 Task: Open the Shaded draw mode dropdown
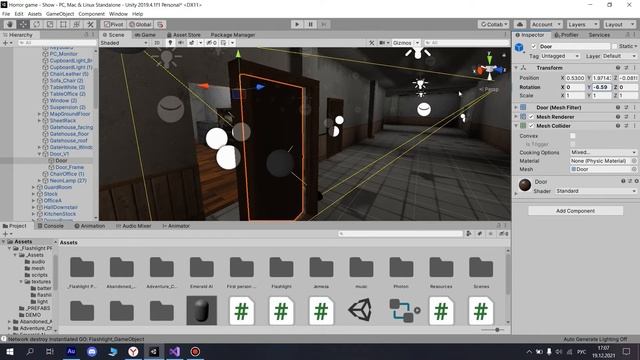pyautogui.click(x=124, y=43)
